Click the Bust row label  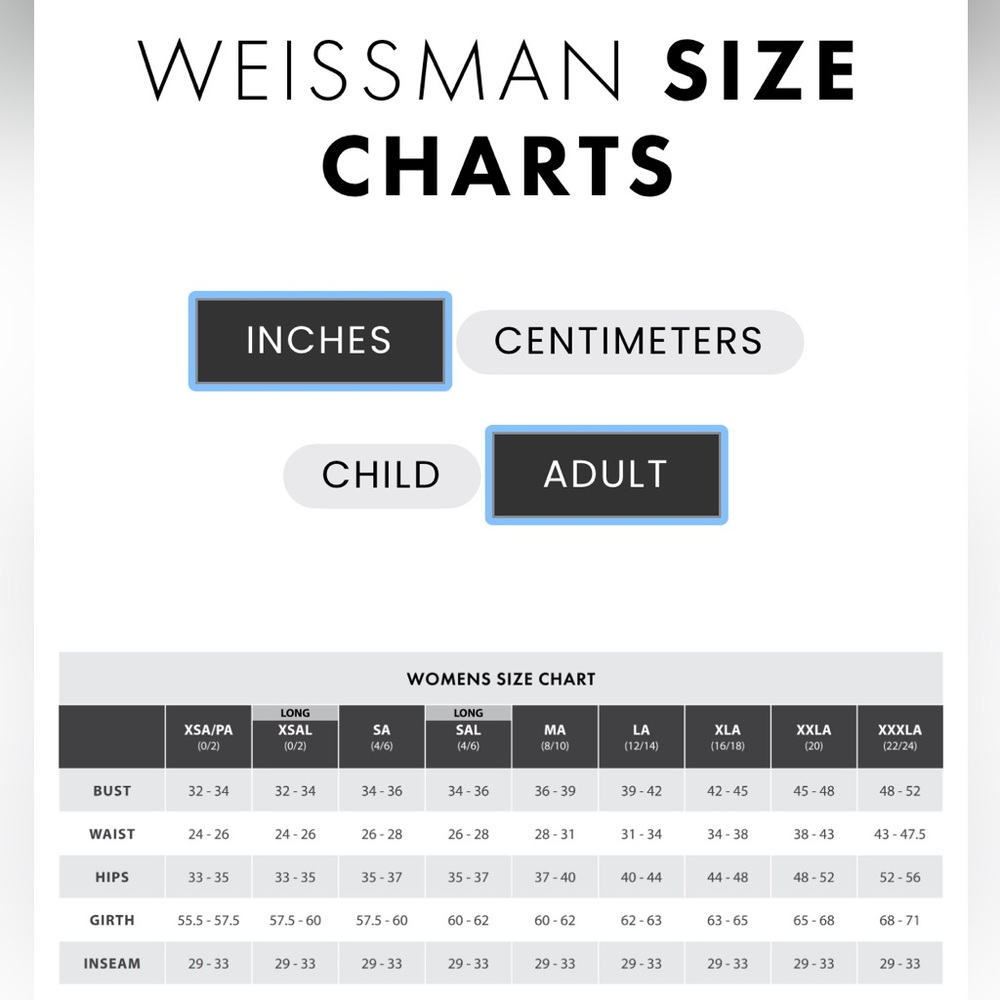pos(112,791)
